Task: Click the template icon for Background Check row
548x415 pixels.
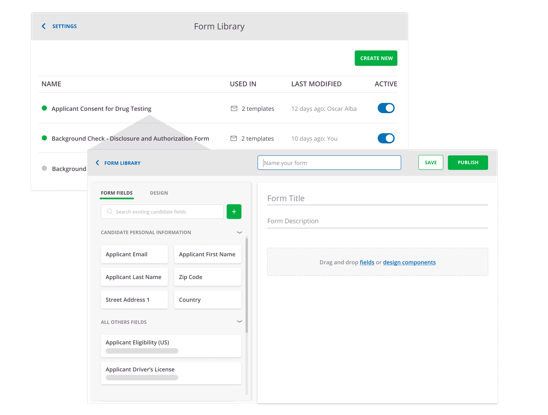Action: coord(233,138)
